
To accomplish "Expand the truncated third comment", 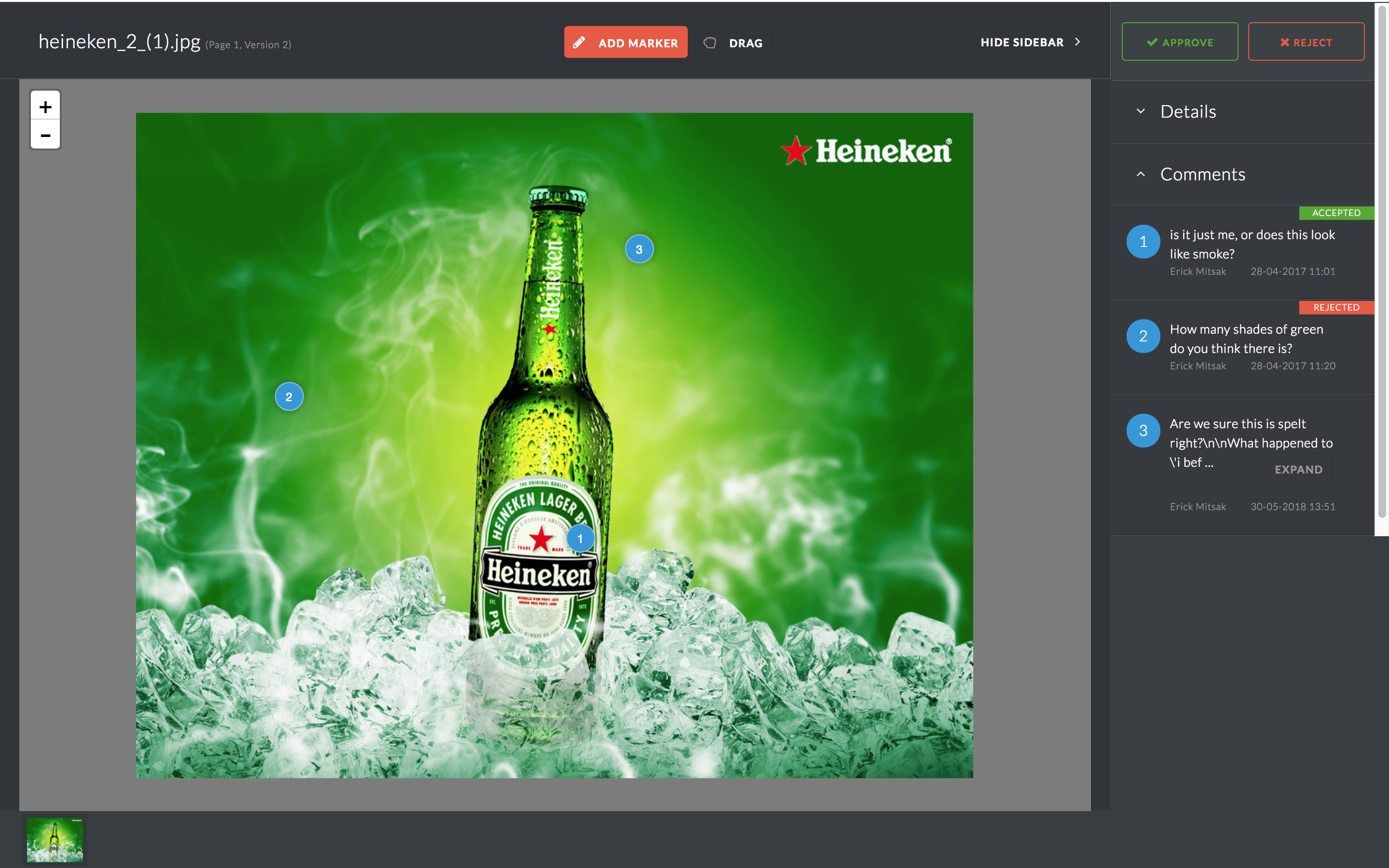I will 1298,470.
